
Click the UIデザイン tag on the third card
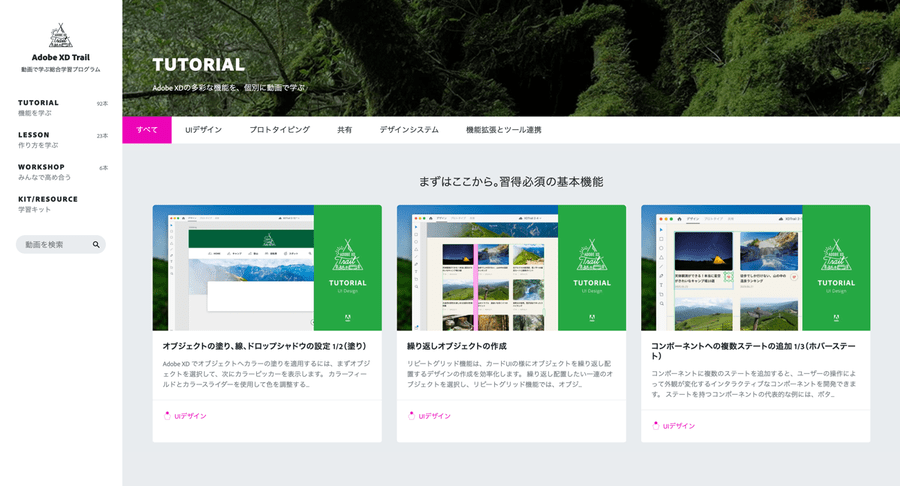[x=678, y=426]
